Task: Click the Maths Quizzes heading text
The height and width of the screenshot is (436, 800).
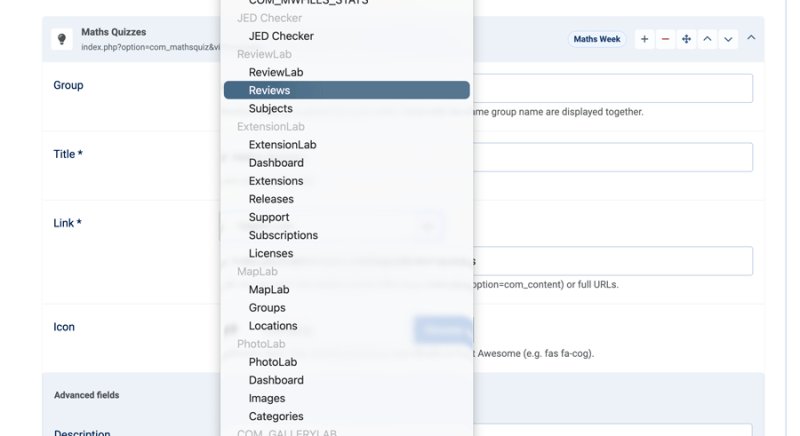Action: pos(114,32)
